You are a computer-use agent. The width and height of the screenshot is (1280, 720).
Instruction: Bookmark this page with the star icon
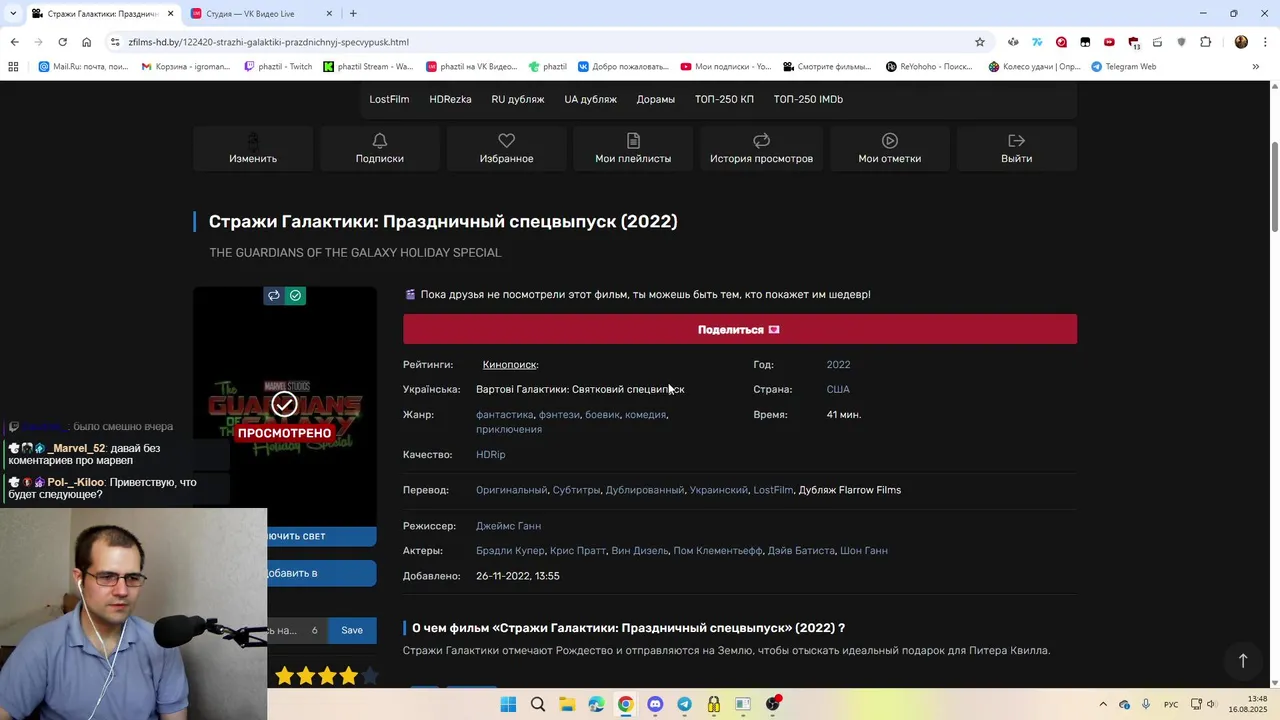980,42
